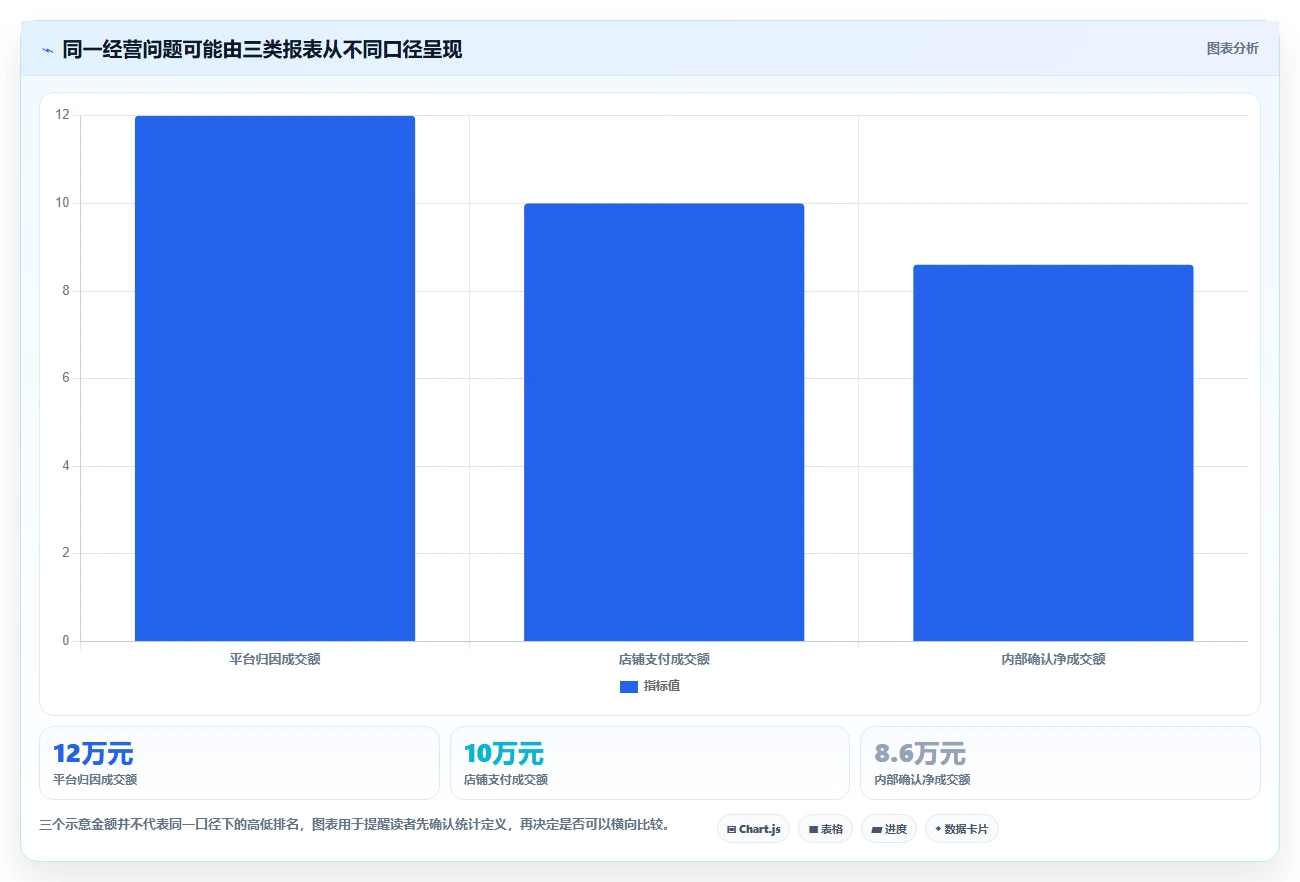
Task: Click the y-axis value 12
Action: point(63,115)
